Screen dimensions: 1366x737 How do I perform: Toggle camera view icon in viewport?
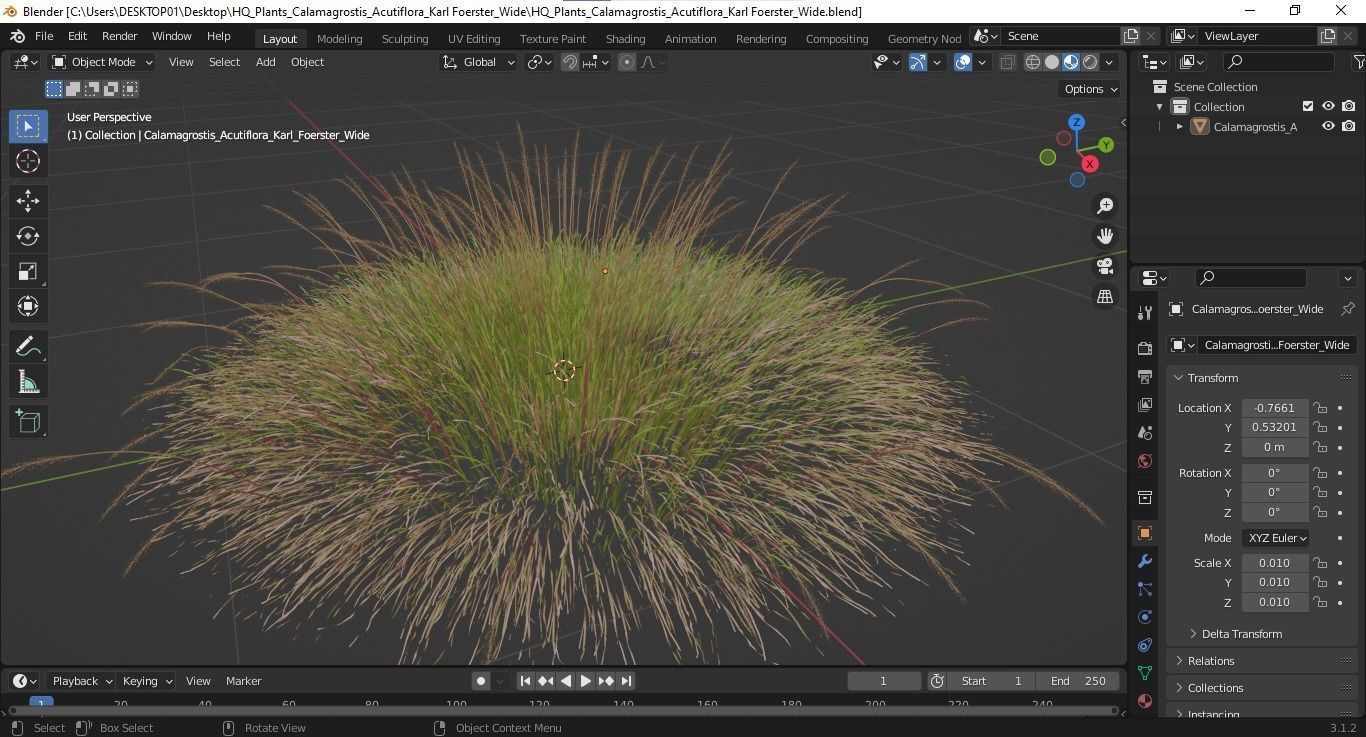pos(1105,266)
